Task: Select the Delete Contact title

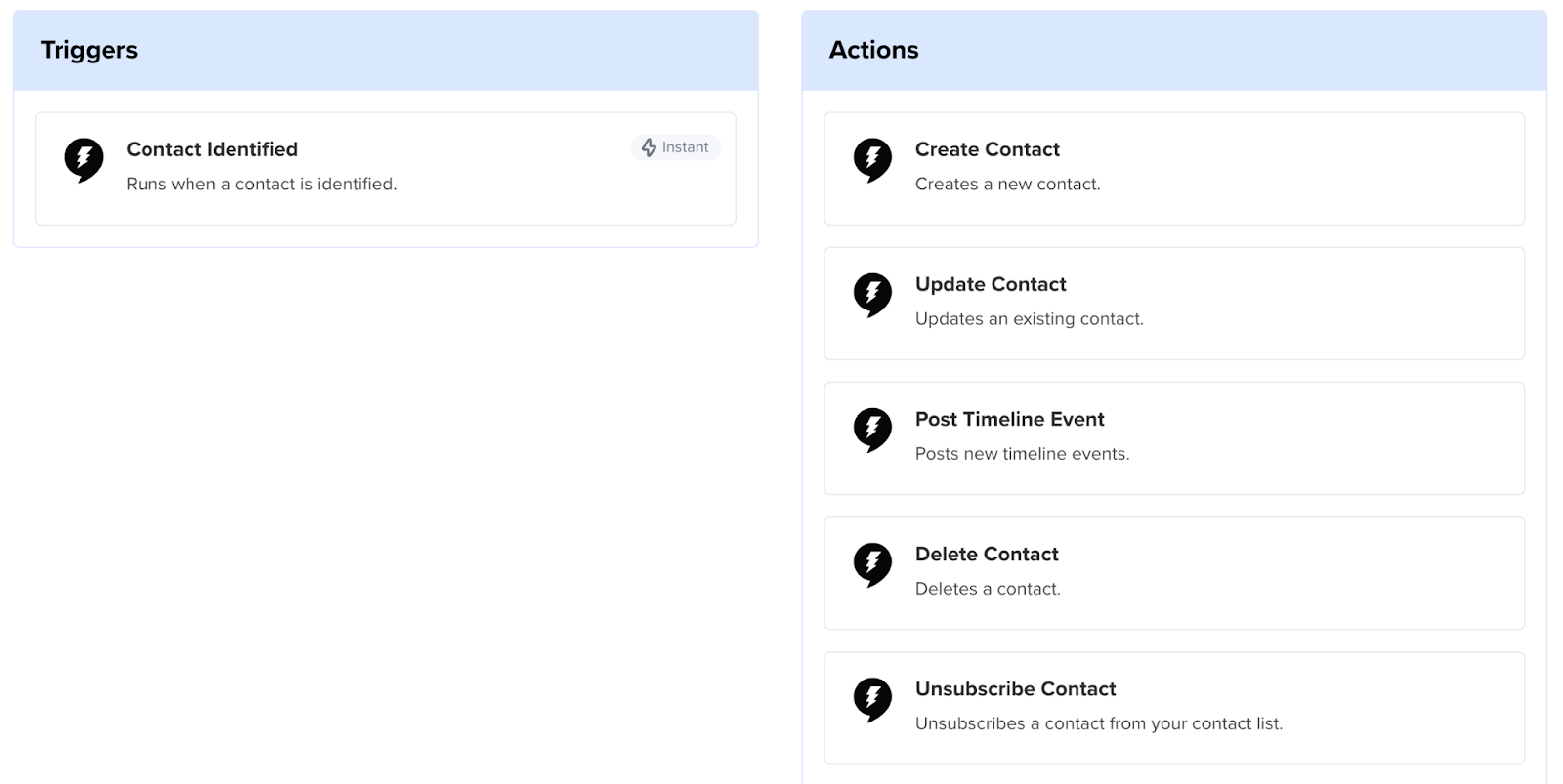Action: coord(987,554)
